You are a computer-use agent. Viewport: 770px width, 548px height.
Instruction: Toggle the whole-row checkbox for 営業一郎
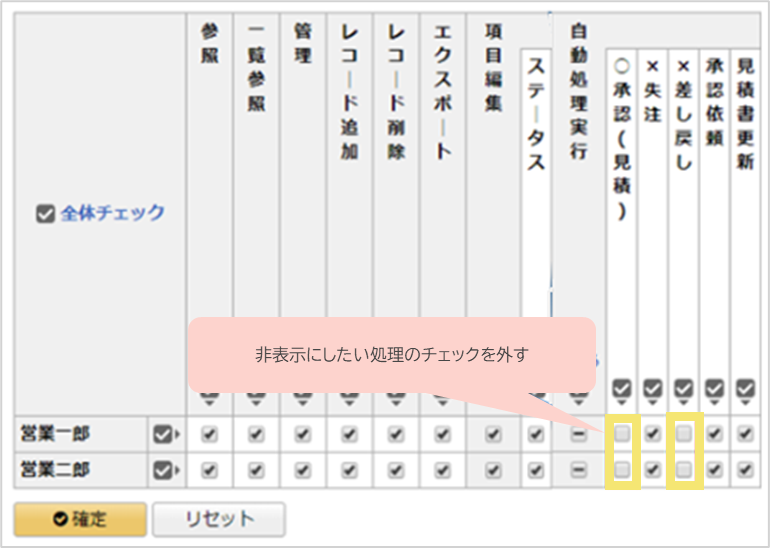click(163, 434)
